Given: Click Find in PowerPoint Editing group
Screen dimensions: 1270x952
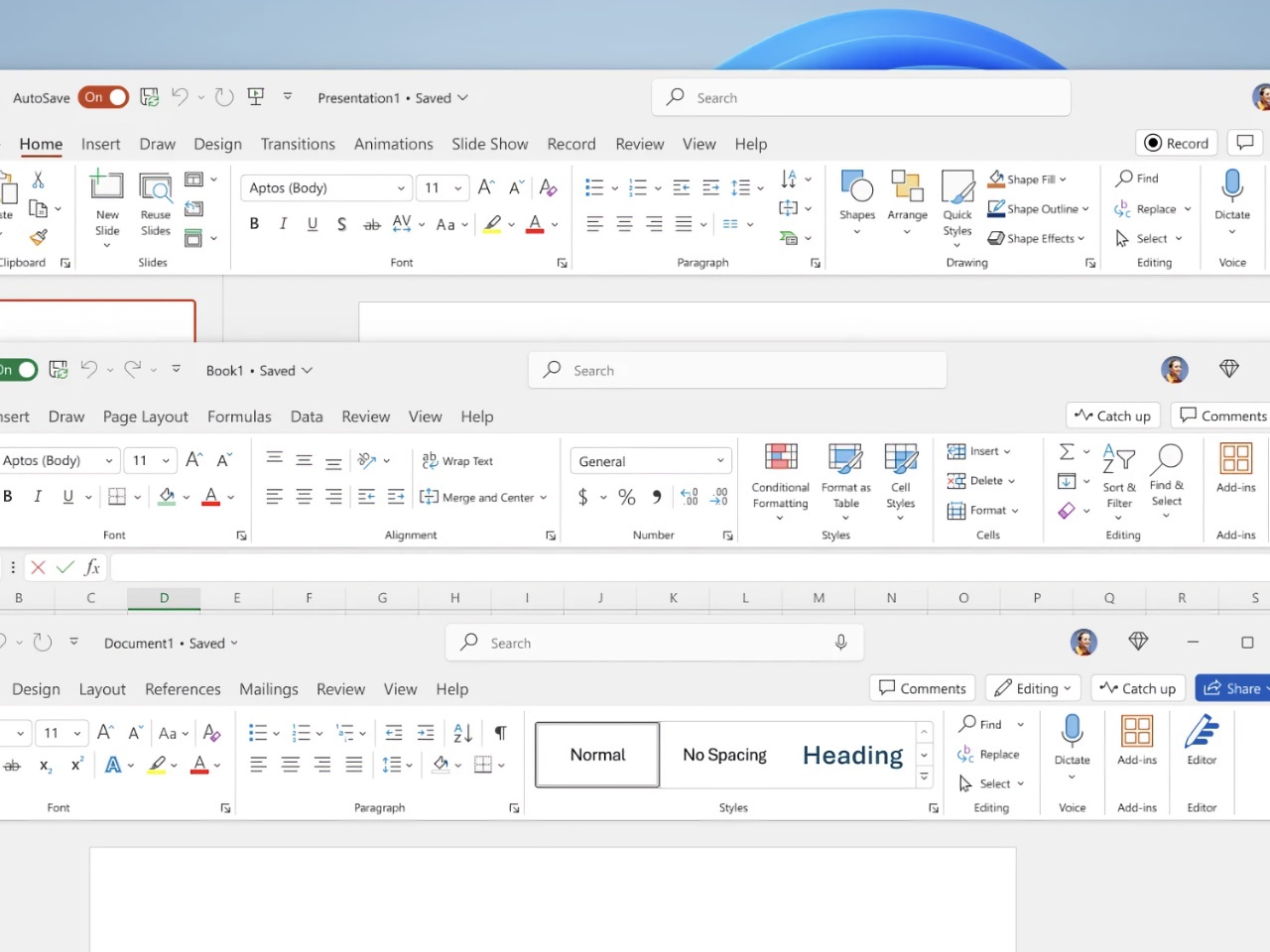Looking at the screenshot, I should coord(1137,178).
